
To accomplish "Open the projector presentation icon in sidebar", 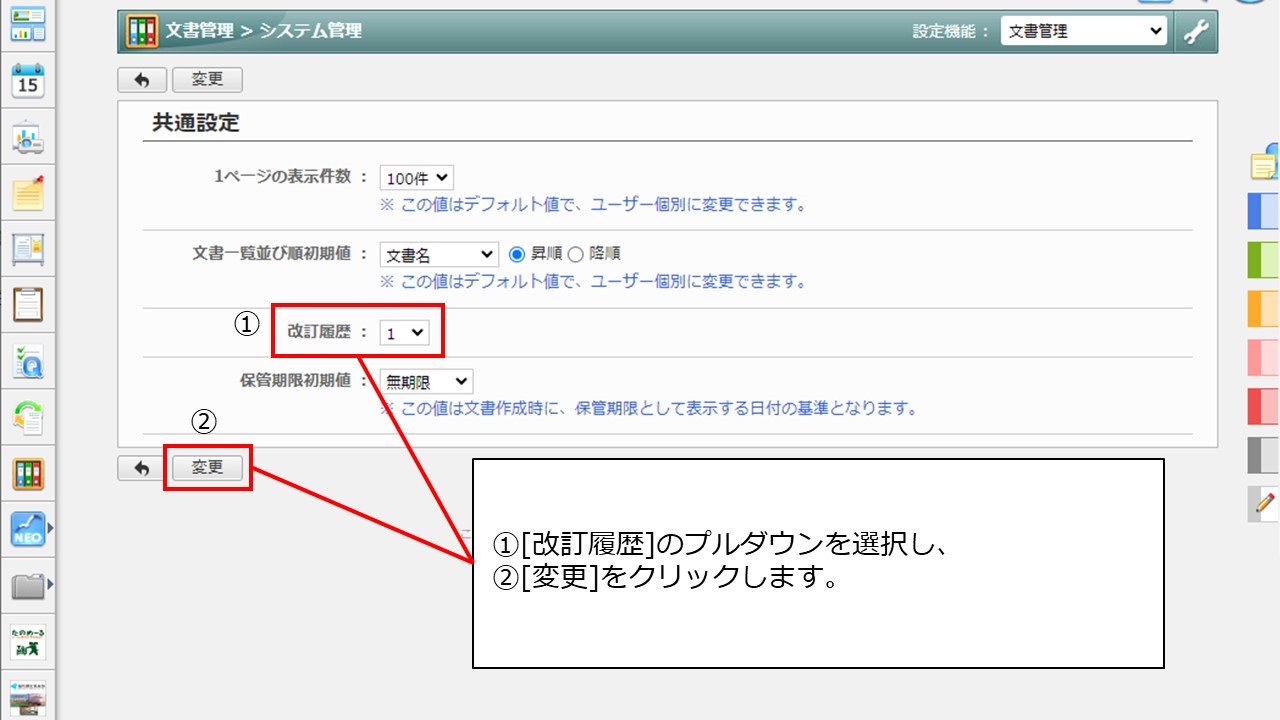I will click(x=28, y=138).
